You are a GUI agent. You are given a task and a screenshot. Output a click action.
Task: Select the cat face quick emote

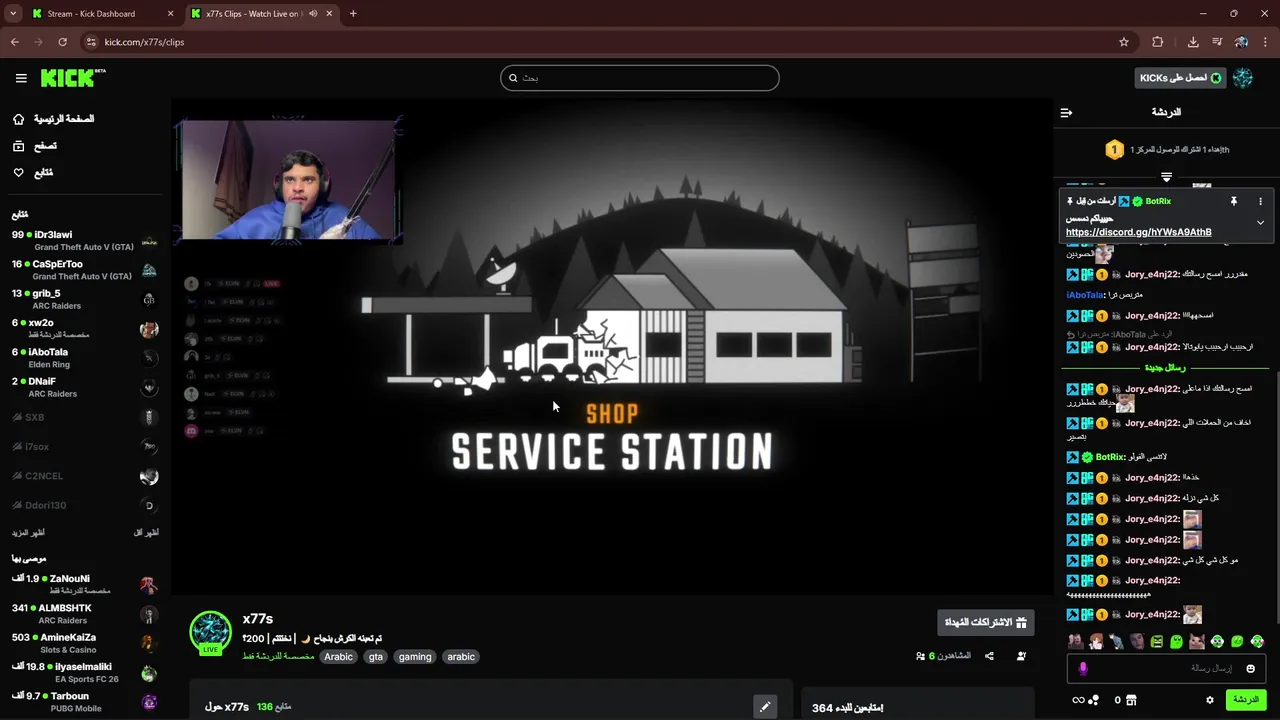(1196, 642)
